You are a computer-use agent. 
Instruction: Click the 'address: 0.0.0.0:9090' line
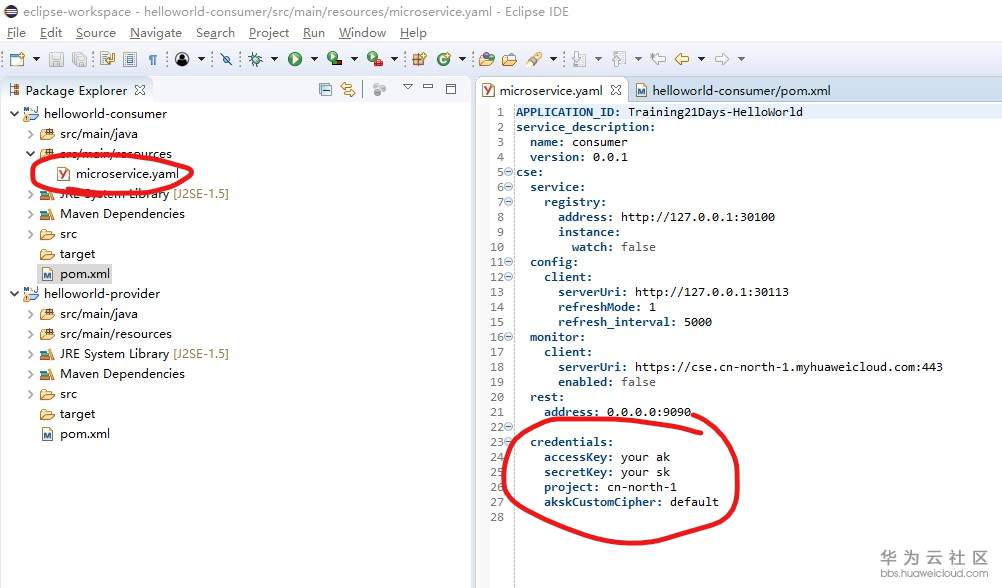[617, 412]
